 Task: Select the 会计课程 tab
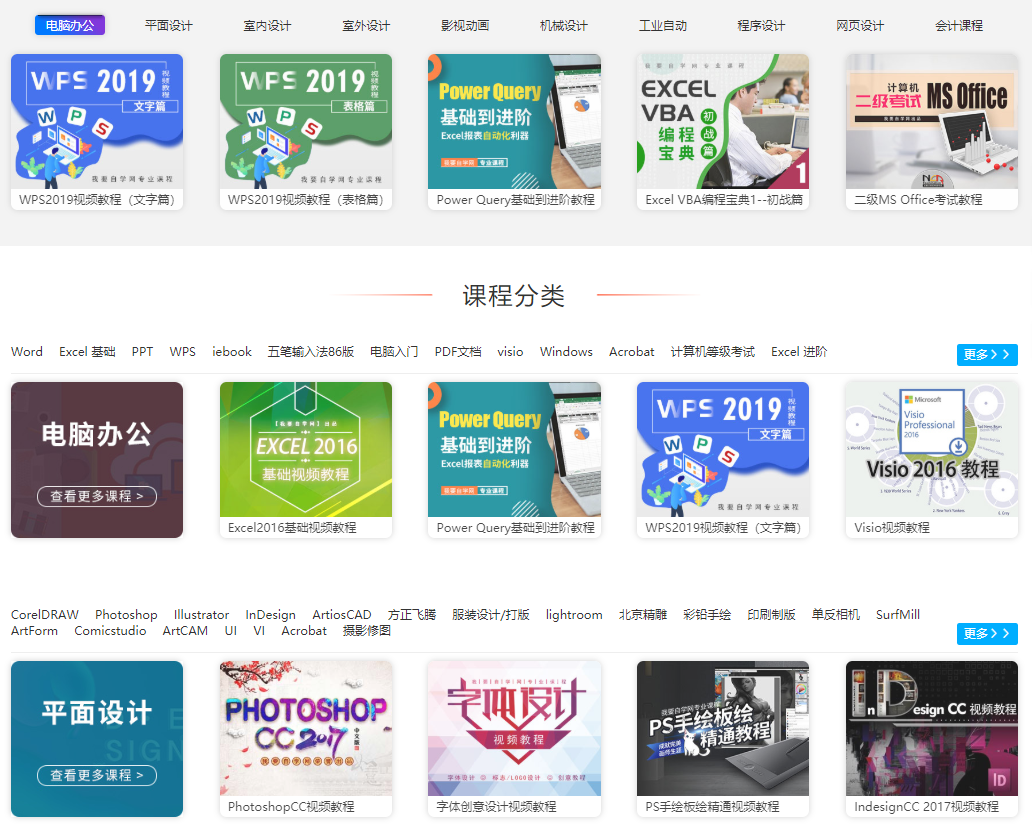tap(959, 26)
